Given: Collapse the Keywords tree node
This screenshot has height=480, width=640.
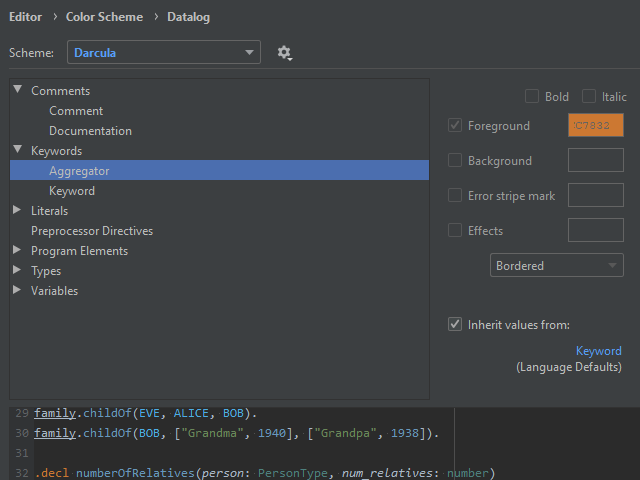Looking at the screenshot, I should click(17, 149).
